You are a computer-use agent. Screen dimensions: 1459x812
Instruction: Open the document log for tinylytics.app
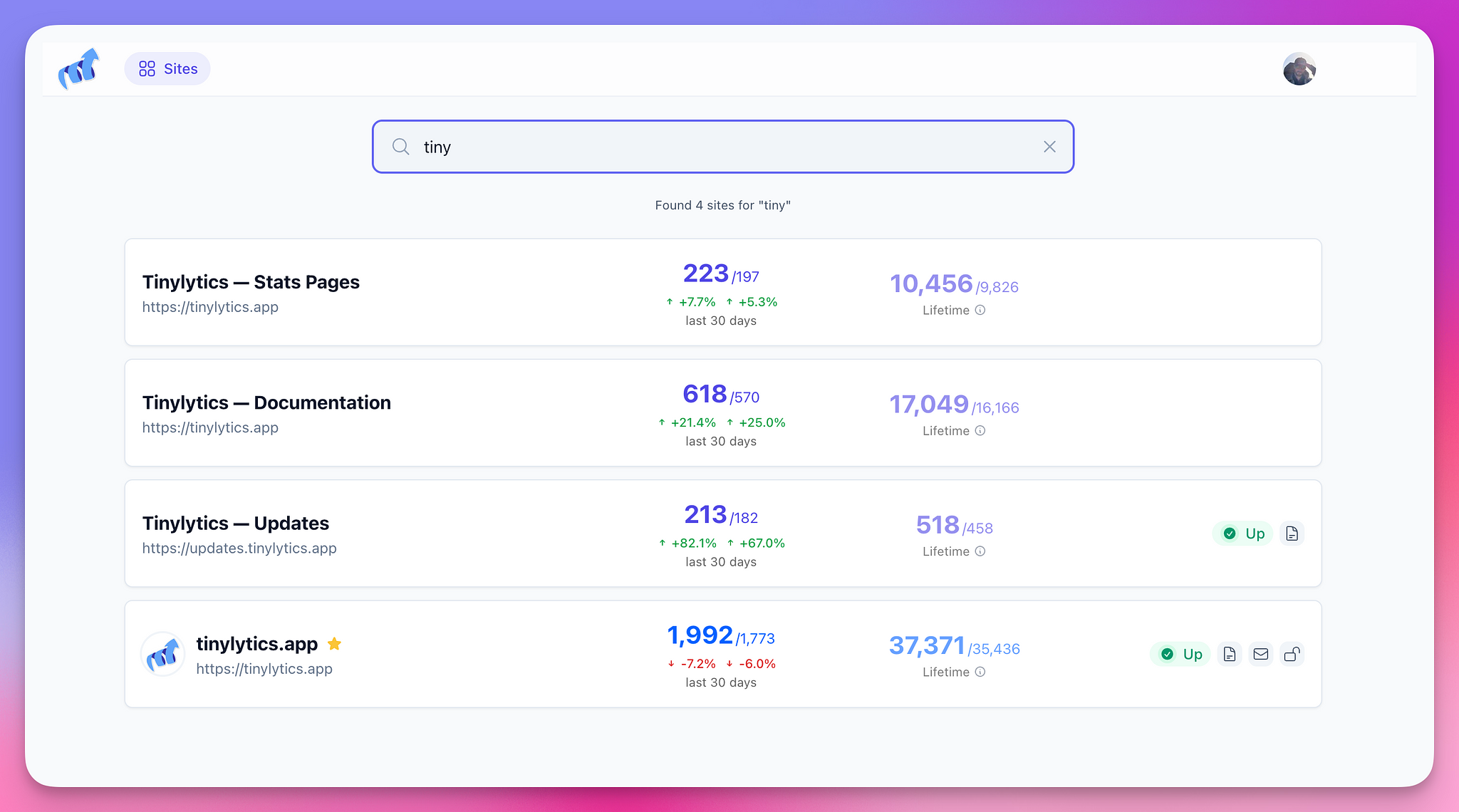(x=1229, y=654)
